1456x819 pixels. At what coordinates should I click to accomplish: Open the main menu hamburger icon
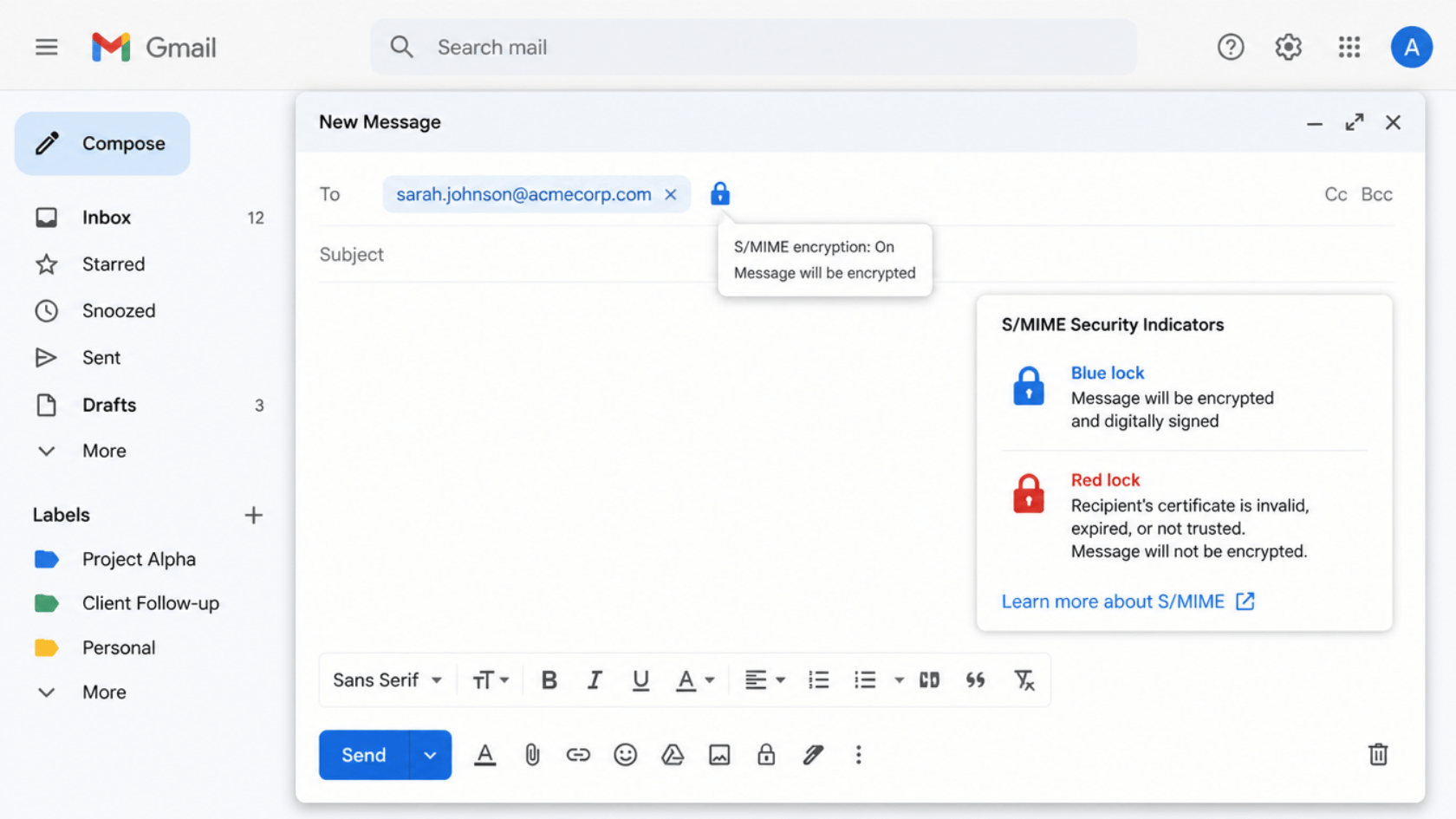click(46, 47)
